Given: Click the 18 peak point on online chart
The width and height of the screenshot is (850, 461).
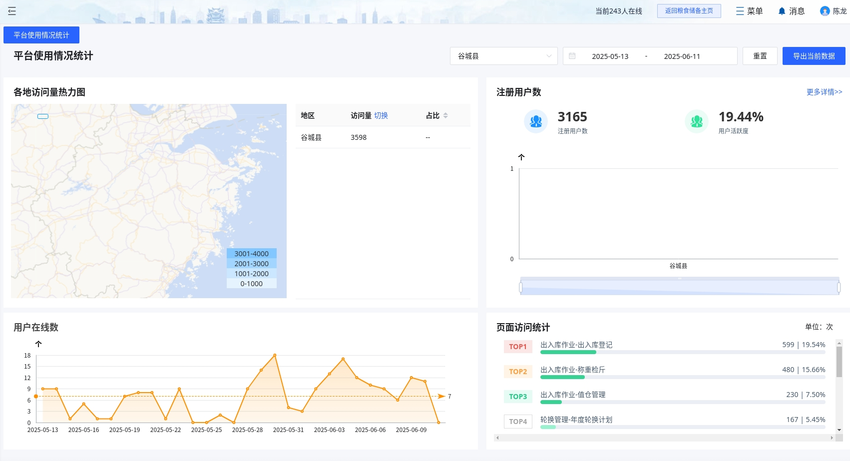Looking at the screenshot, I should [x=275, y=355].
